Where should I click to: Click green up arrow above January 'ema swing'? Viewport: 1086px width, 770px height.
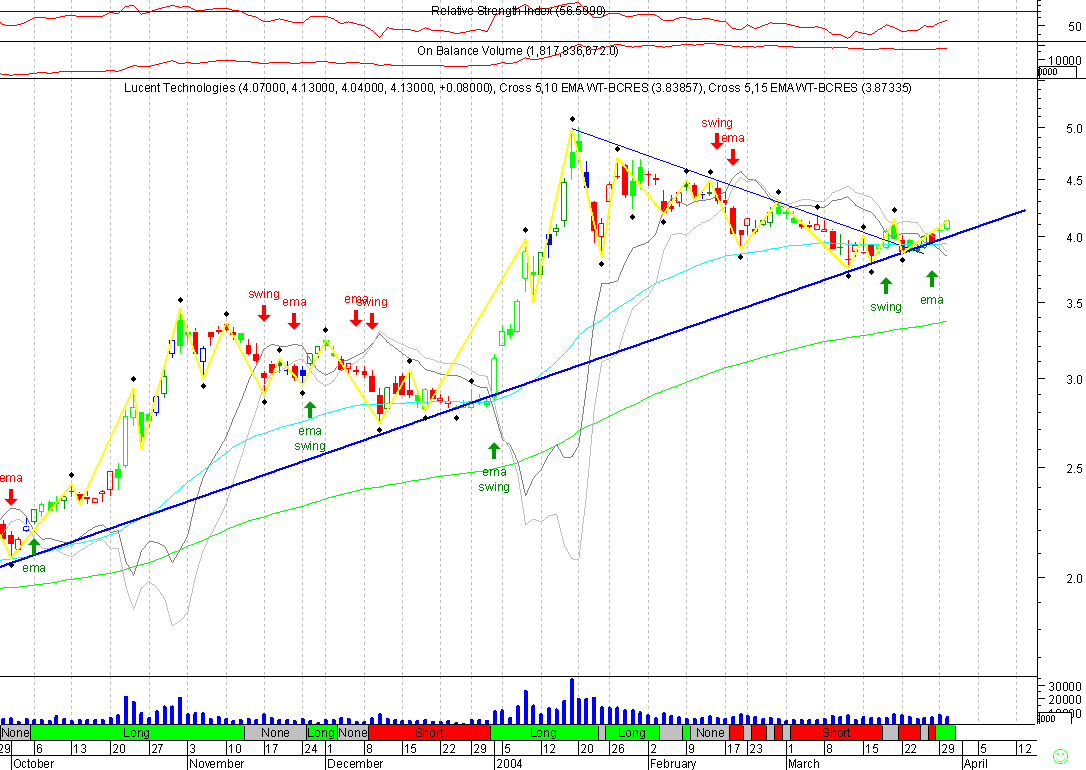coord(493,451)
